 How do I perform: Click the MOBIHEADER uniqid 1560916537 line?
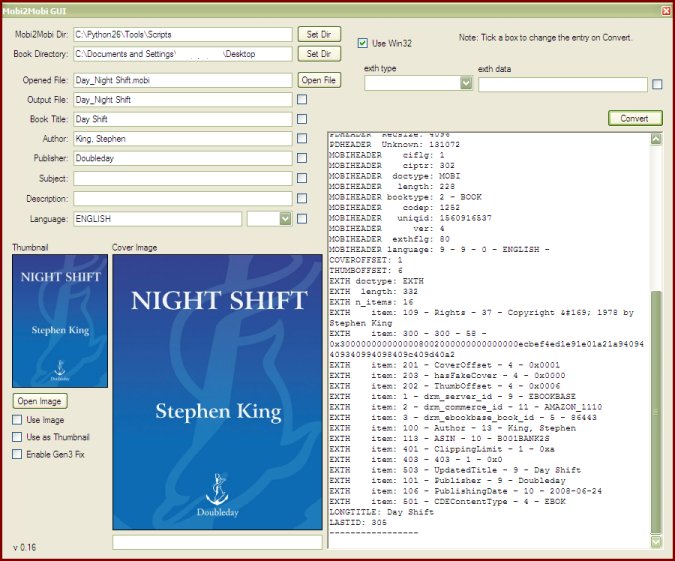[410, 218]
